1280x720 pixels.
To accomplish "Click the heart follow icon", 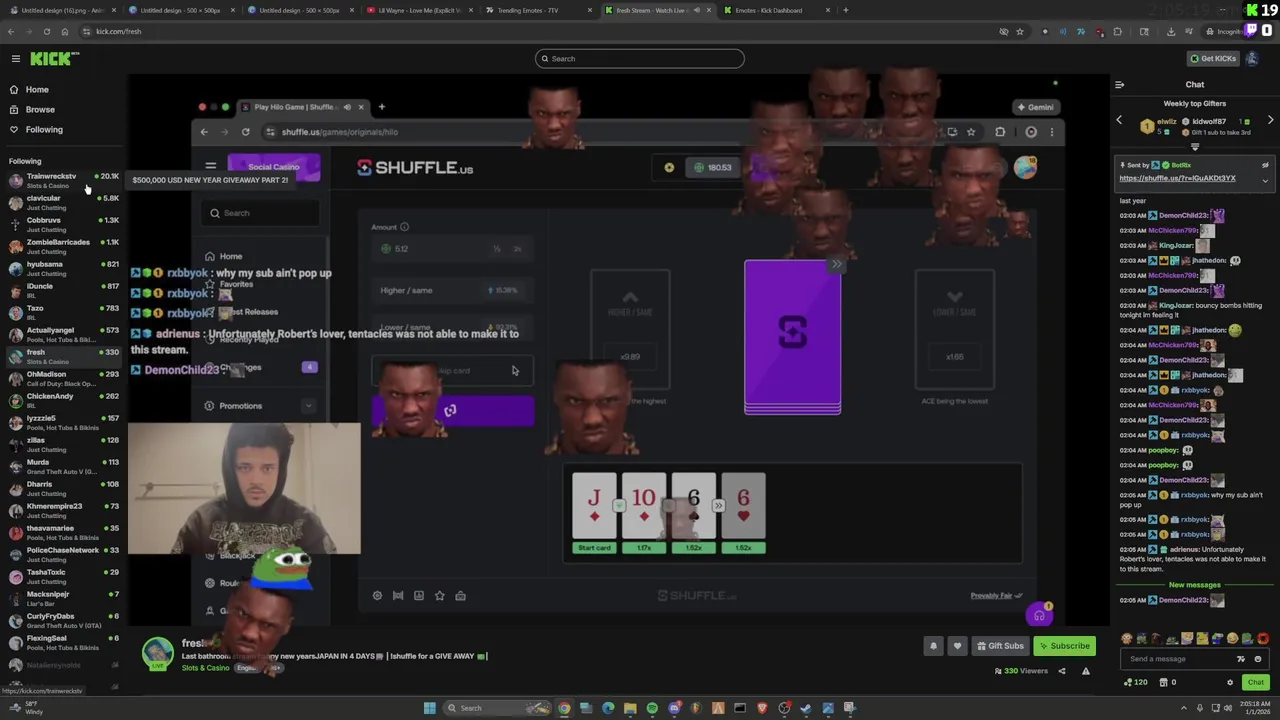I will [x=957, y=646].
